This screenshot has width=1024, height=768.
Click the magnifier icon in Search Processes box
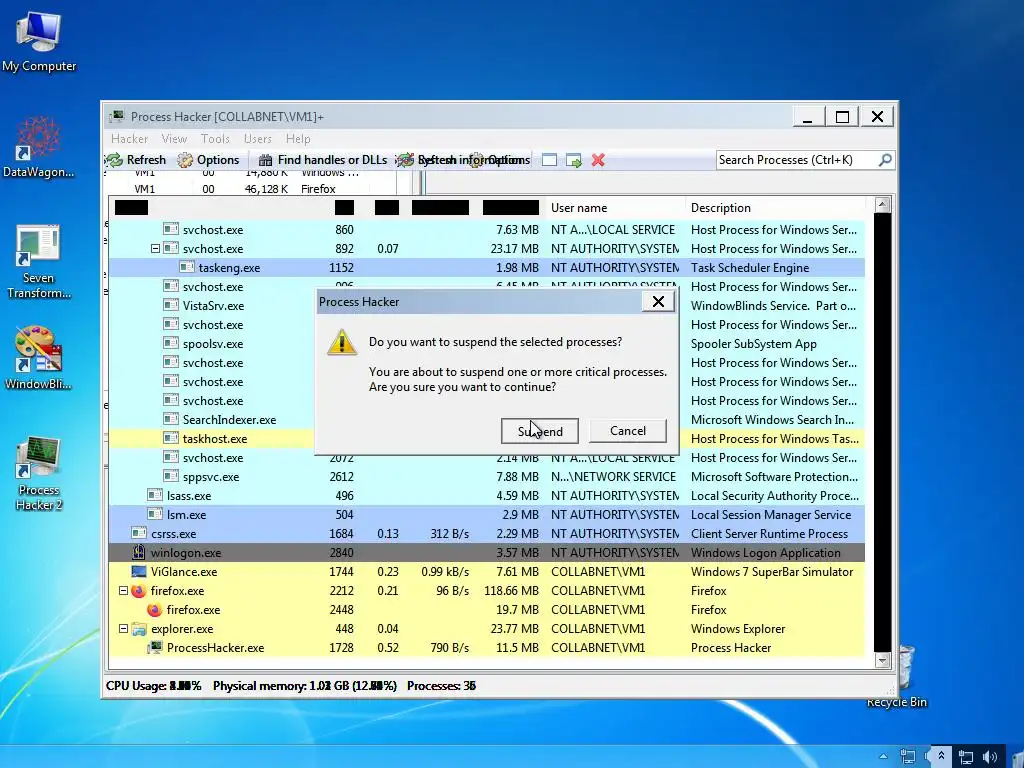pyautogui.click(x=885, y=160)
